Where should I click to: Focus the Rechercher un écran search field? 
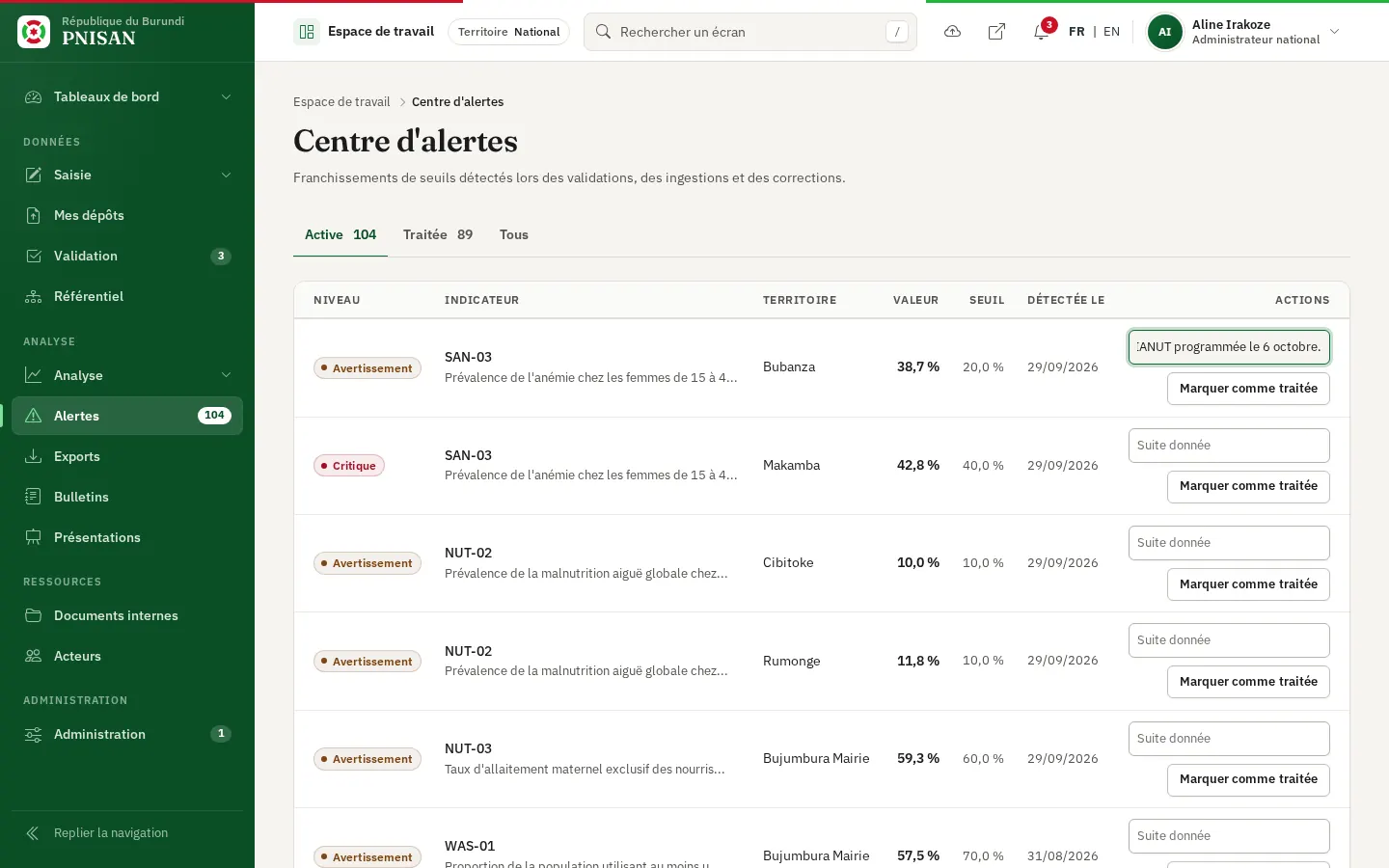pos(750,32)
